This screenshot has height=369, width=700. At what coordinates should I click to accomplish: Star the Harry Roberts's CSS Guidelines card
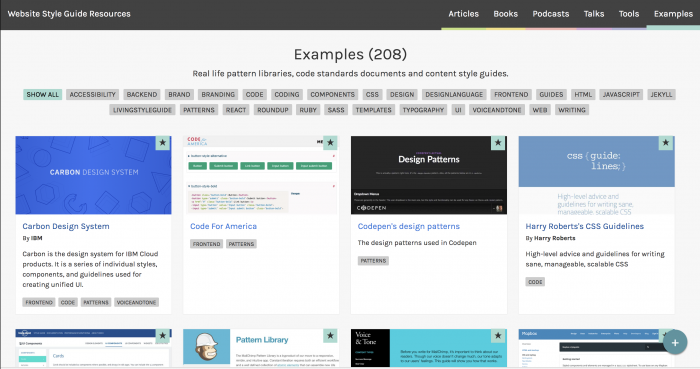pyautogui.click(x=666, y=143)
